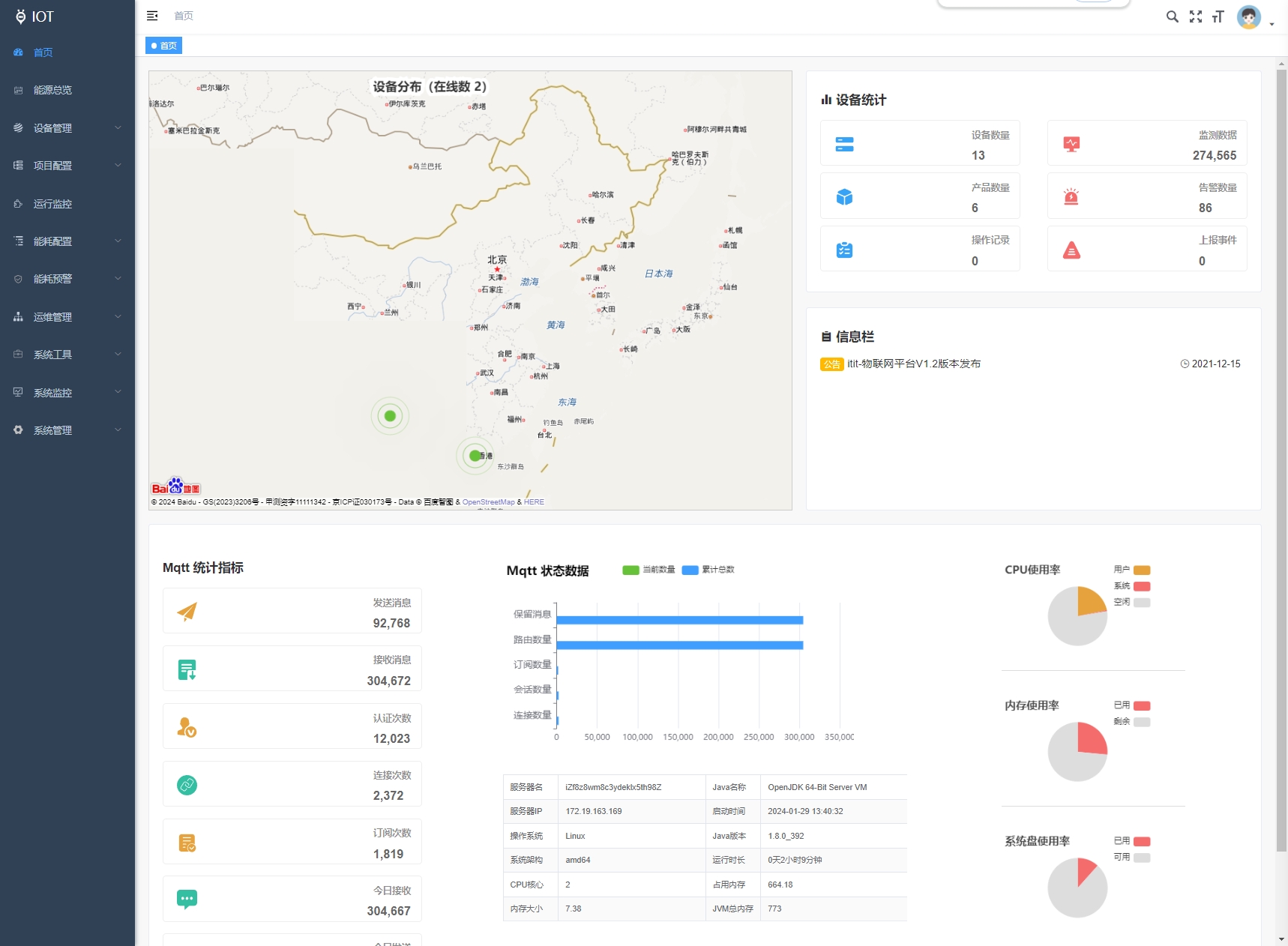
Task: Click the red used-memory pie slice
Action: (1091, 739)
